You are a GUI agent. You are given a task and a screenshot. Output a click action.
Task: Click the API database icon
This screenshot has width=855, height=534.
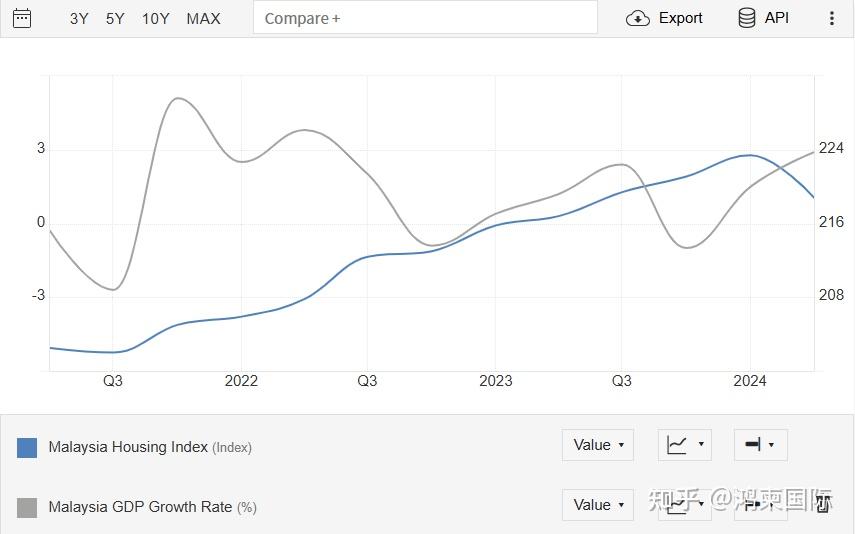746,18
